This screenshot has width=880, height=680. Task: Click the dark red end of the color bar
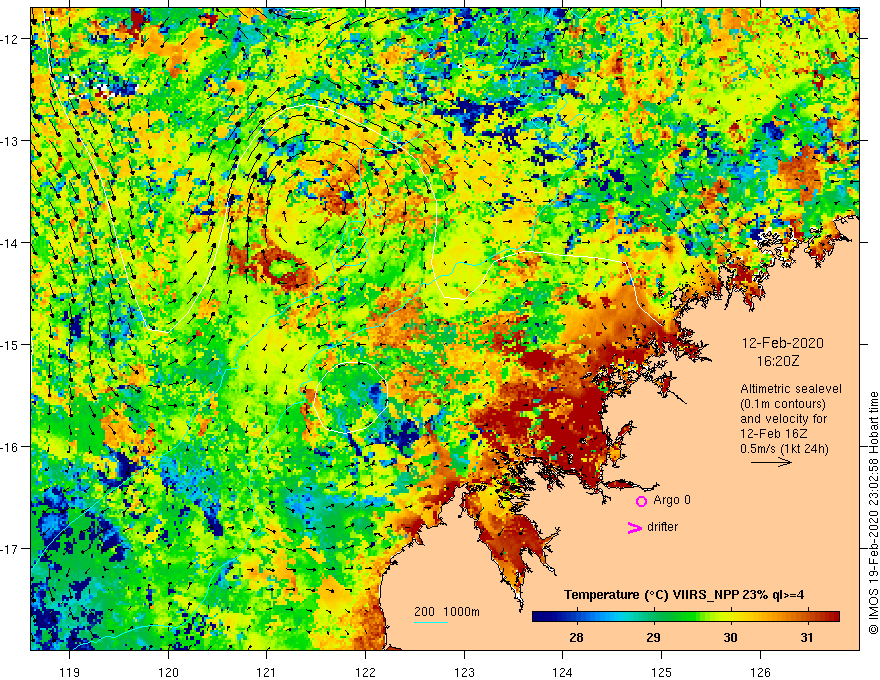click(x=832, y=616)
